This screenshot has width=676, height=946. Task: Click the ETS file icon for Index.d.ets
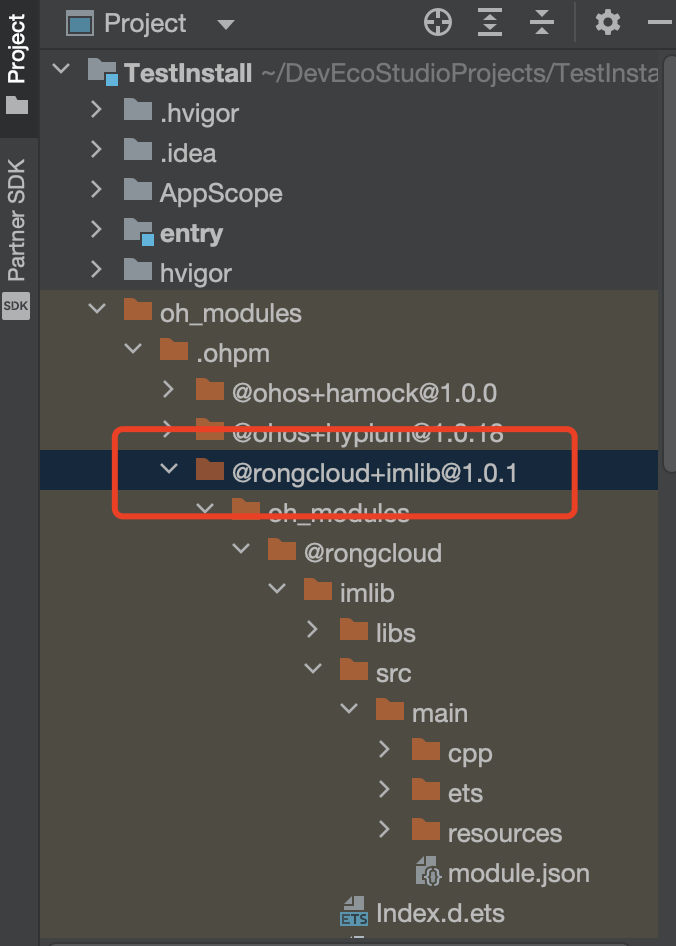[354, 912]
